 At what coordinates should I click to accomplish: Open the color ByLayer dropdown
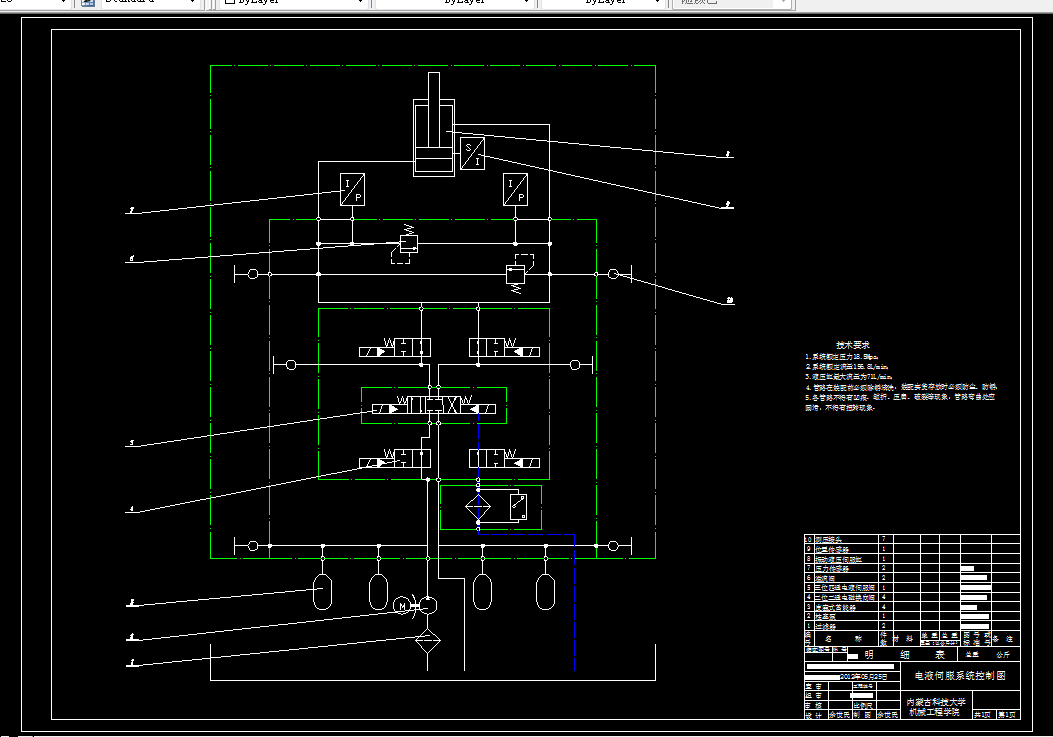(294, 3)
